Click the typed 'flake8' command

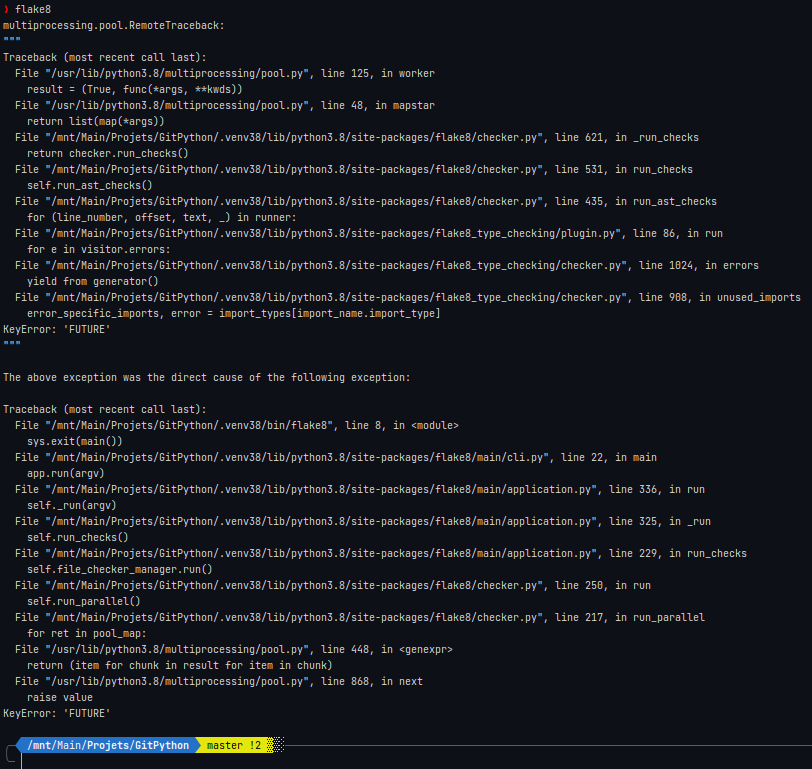tap(33, 9)
